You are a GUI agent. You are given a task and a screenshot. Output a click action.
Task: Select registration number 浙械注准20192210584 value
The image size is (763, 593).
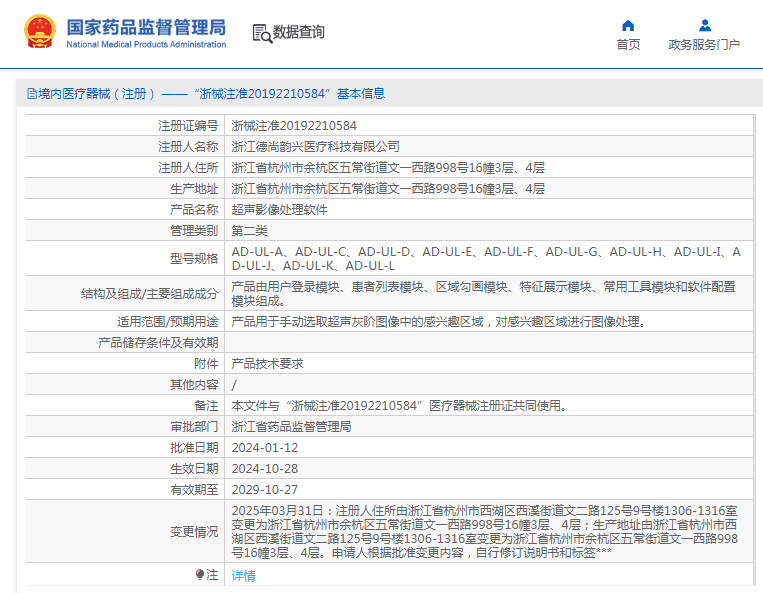click(x=294, y=126)
